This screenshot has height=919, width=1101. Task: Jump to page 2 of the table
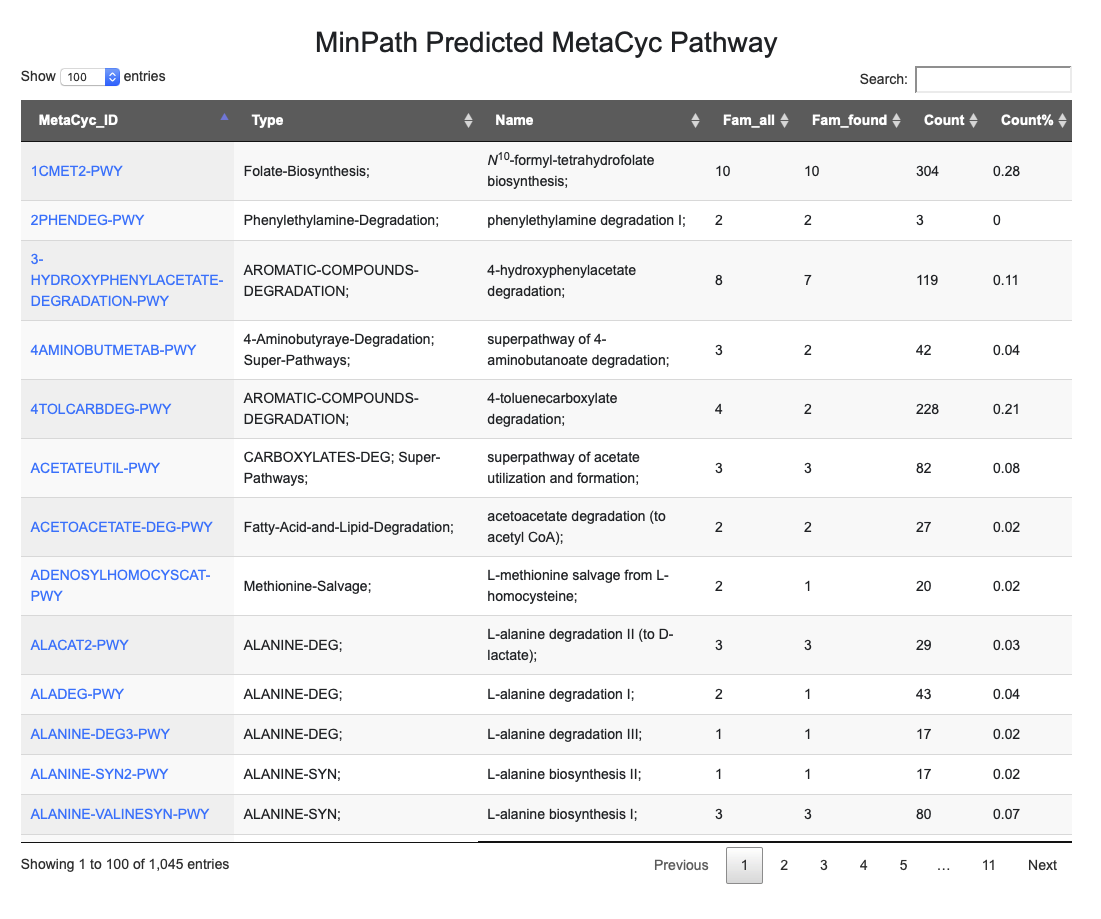(784, 865)
